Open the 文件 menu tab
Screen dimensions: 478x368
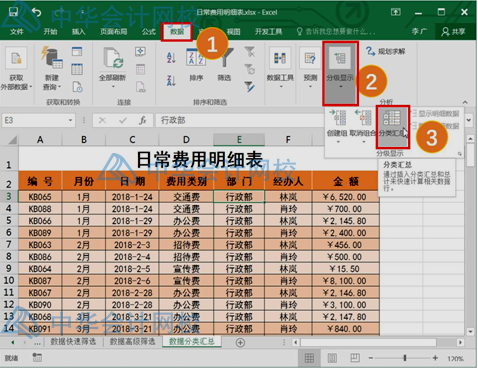[x=17, y=32]
